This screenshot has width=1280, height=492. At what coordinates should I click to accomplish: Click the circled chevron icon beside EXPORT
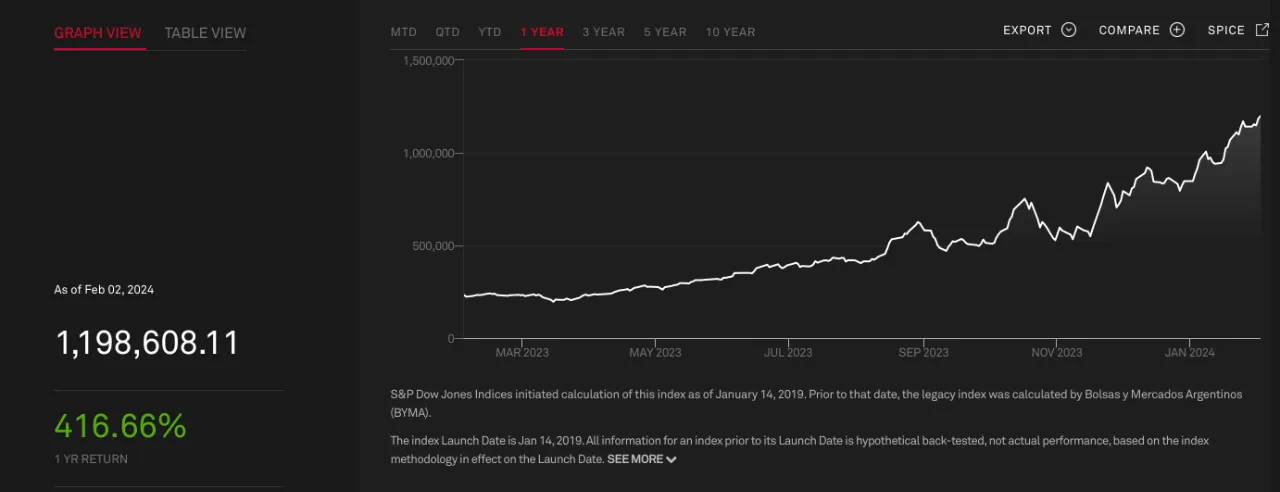point(1068,30)
